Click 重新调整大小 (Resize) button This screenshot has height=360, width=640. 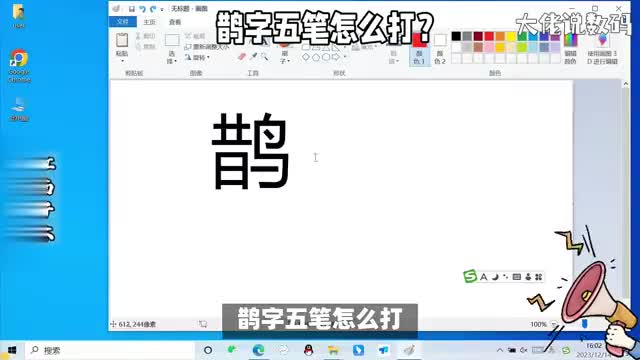(207, 47)
